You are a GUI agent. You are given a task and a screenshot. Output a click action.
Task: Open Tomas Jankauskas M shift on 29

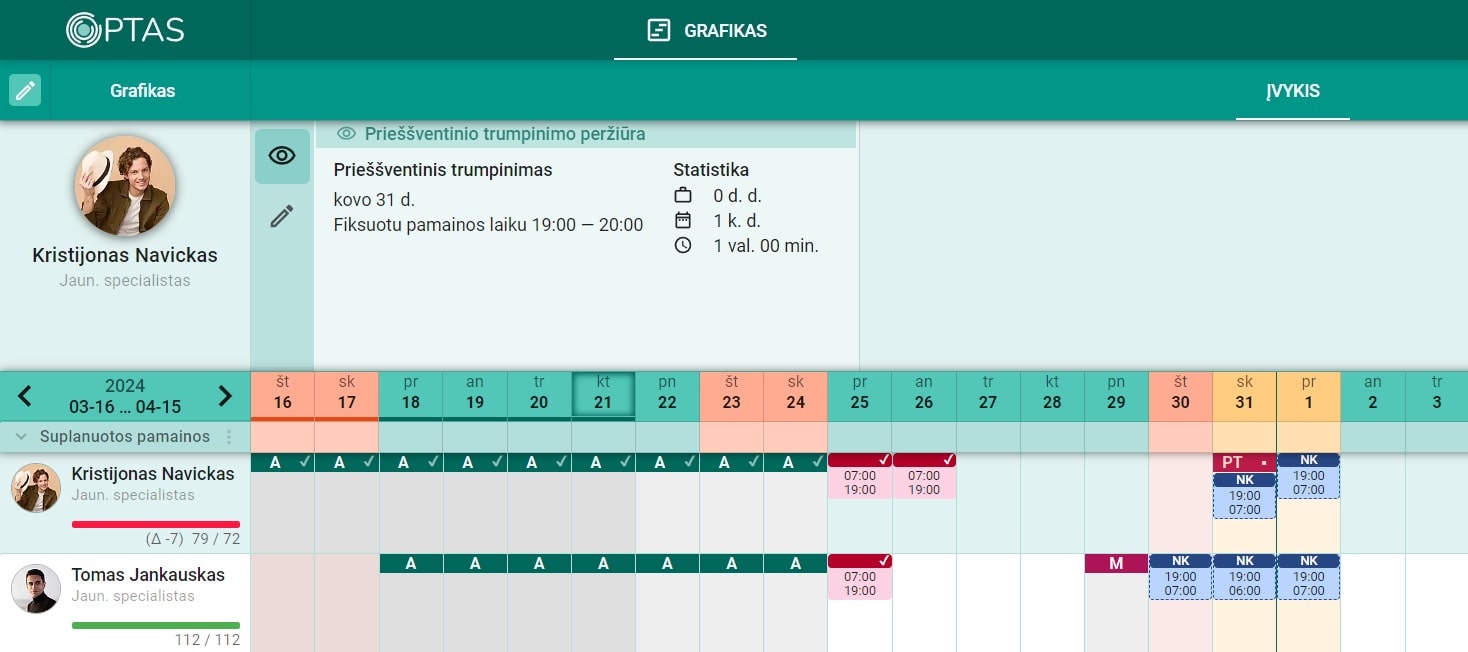(x=1116, y=564)
